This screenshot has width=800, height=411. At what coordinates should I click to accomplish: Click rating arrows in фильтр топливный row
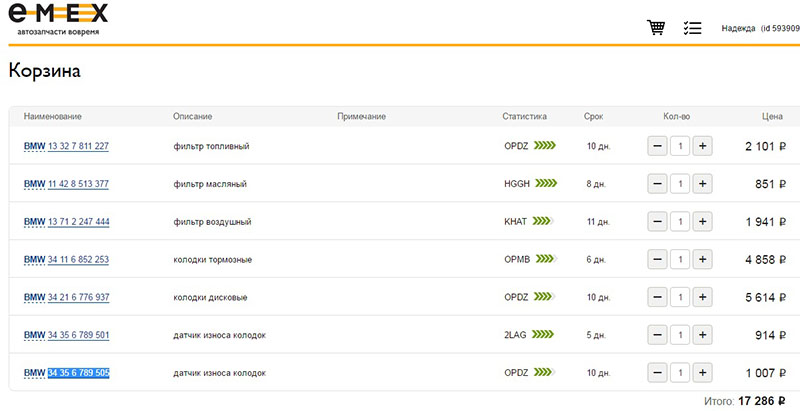(545, 146)
